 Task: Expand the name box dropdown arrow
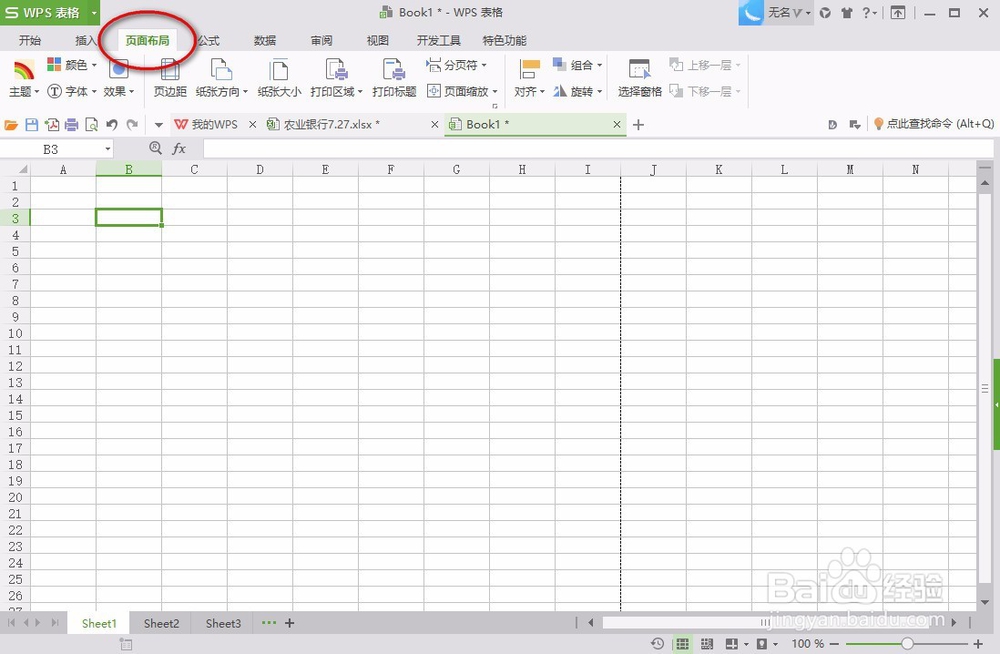click(107, 149)
